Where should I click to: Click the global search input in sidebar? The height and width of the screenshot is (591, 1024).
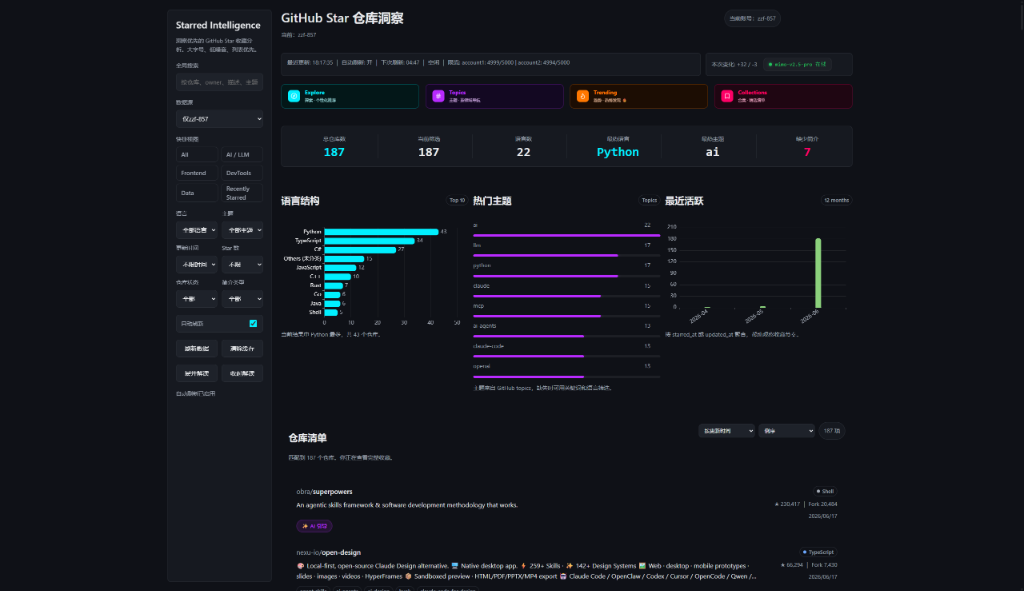[219, 82]
